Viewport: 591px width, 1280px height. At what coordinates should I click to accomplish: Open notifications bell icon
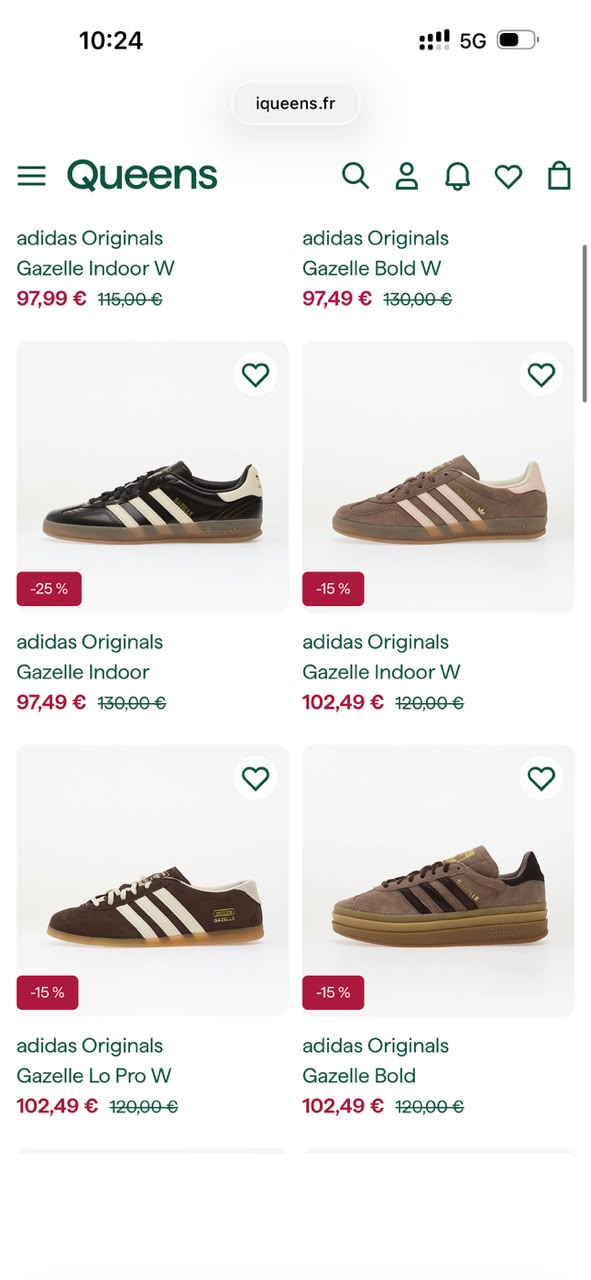[x=457, y=176]
